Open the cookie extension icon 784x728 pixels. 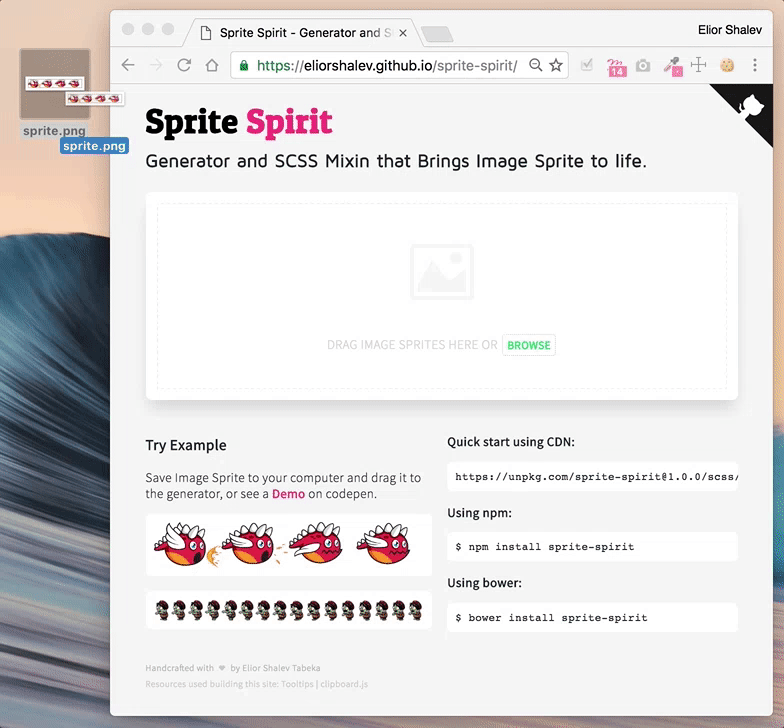pyautogui.click(x=727, y=65)
